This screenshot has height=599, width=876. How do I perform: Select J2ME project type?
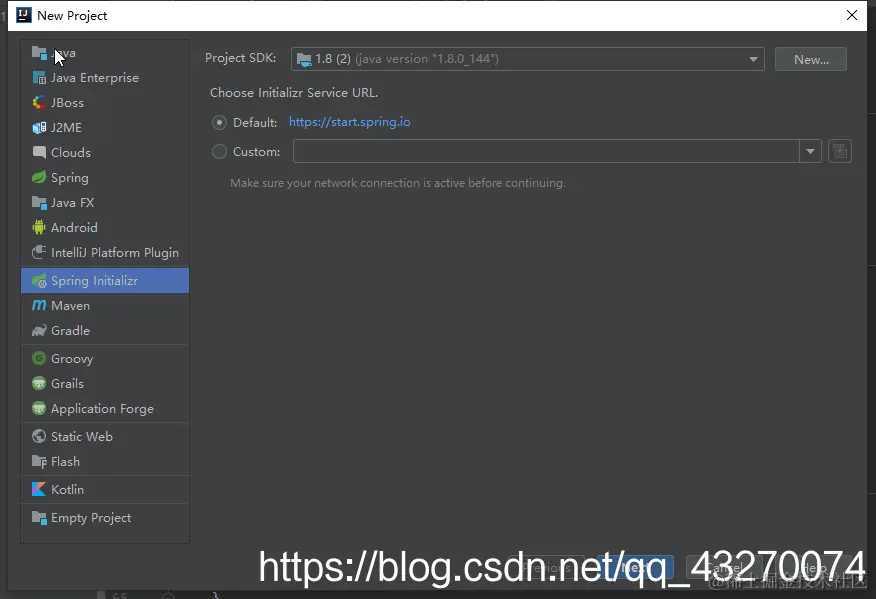[105, 127]
